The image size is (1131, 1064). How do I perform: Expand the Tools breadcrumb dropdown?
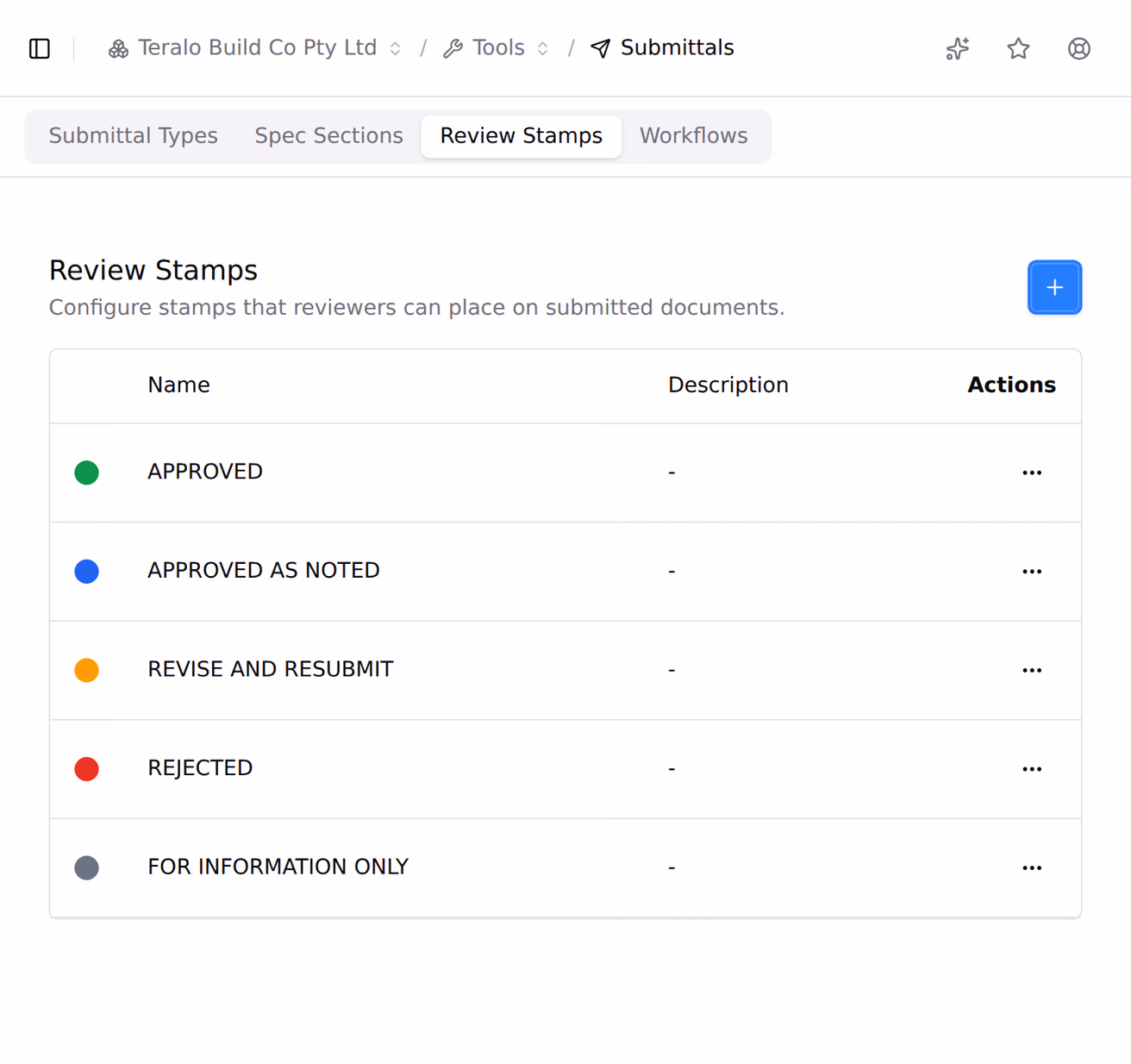543,49
